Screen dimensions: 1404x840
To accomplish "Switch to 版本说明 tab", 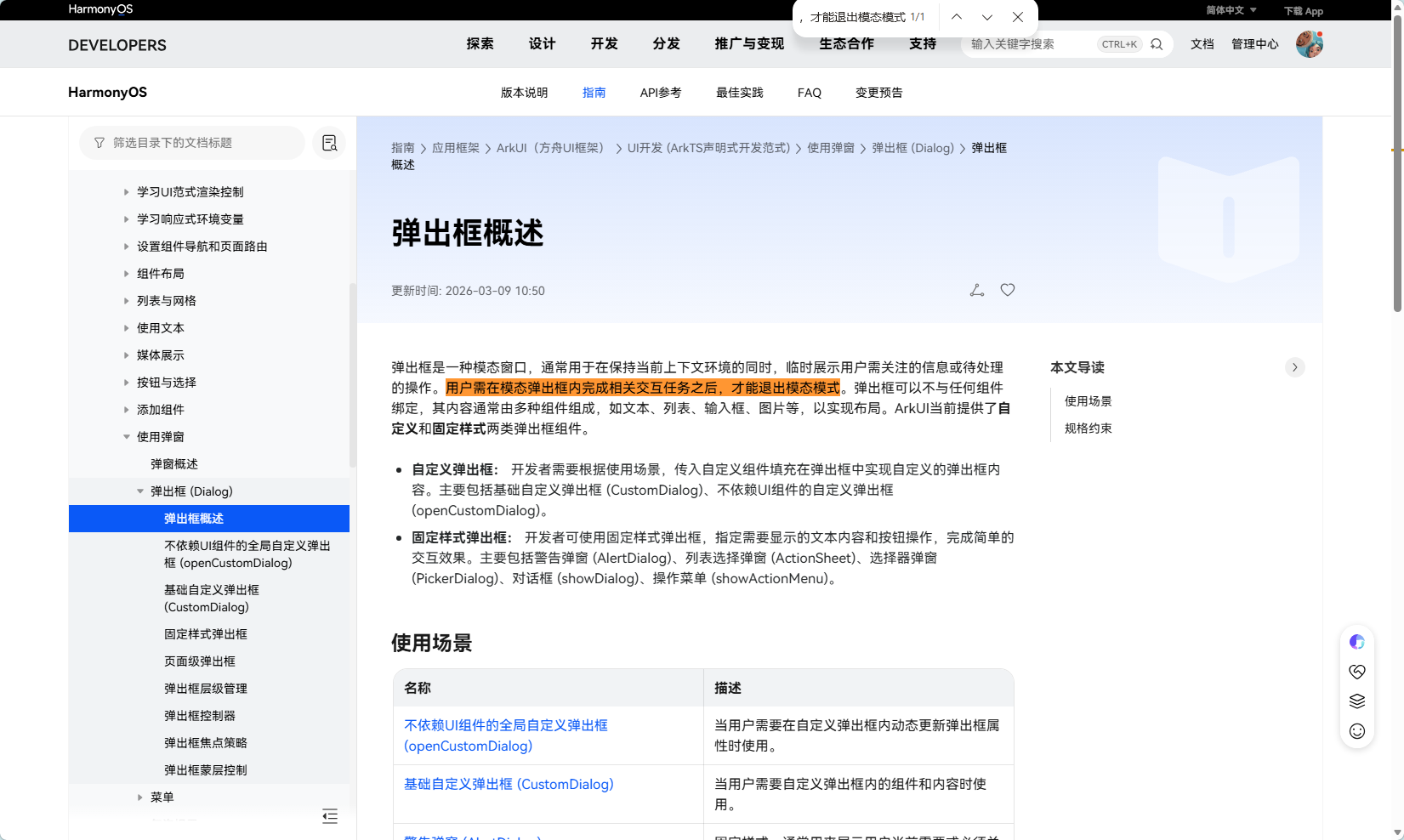I will click(524, 93).
